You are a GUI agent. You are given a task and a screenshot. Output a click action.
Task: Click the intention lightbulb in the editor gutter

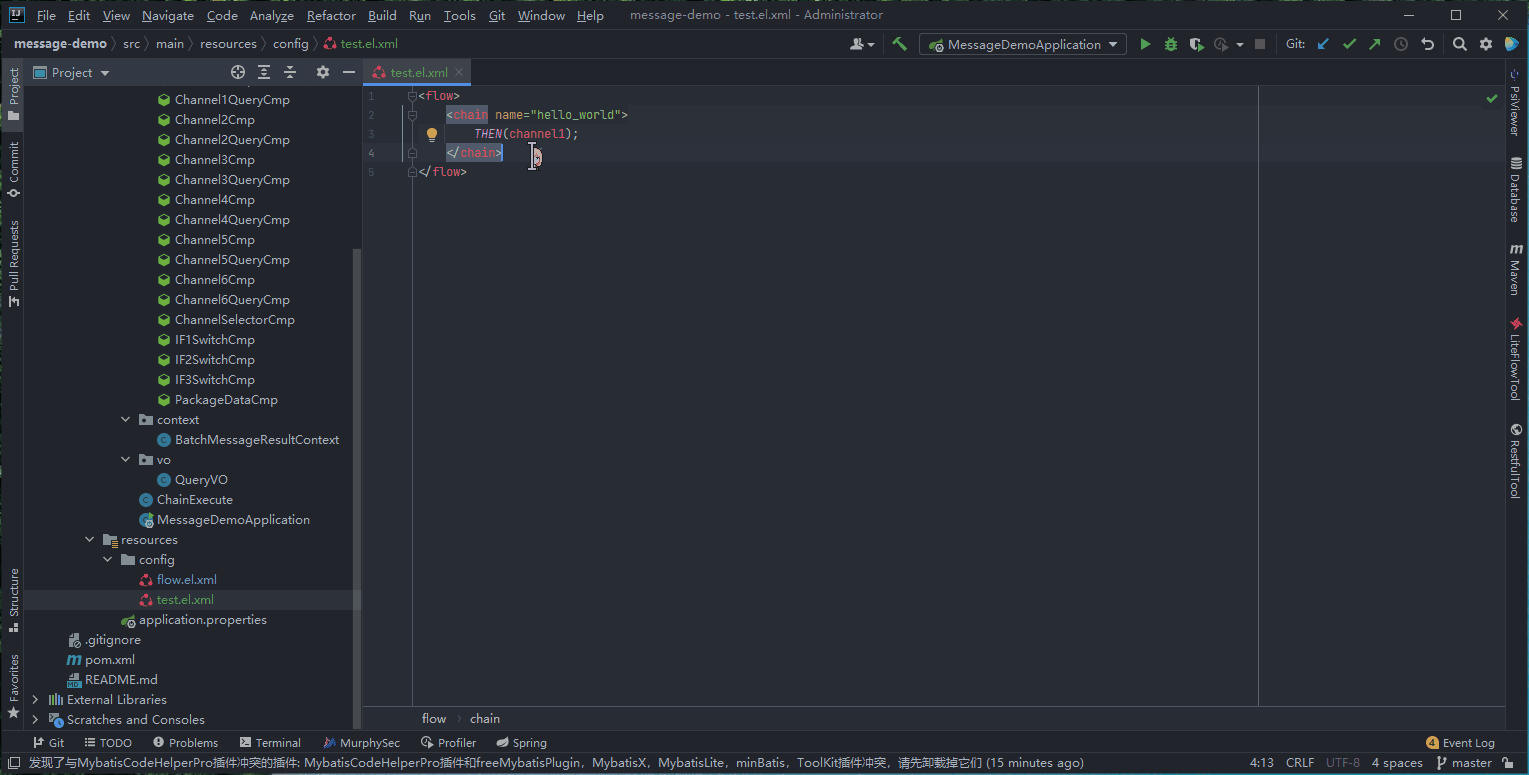click(432, 134)
